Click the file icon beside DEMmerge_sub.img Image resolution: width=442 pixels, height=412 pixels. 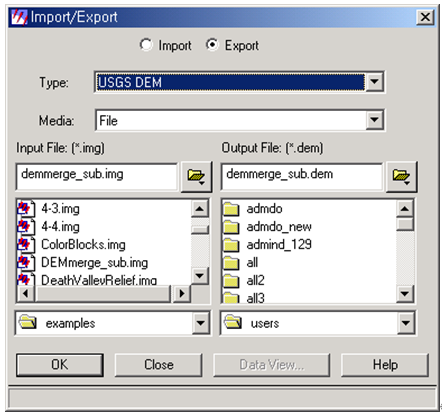(26, 263)
